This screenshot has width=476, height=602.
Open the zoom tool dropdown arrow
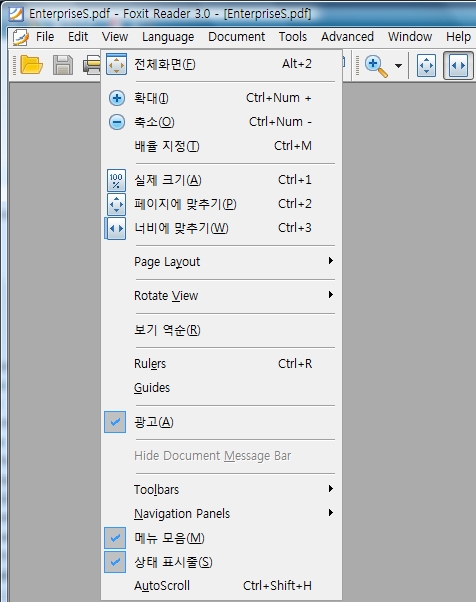[x=398, y=66]
